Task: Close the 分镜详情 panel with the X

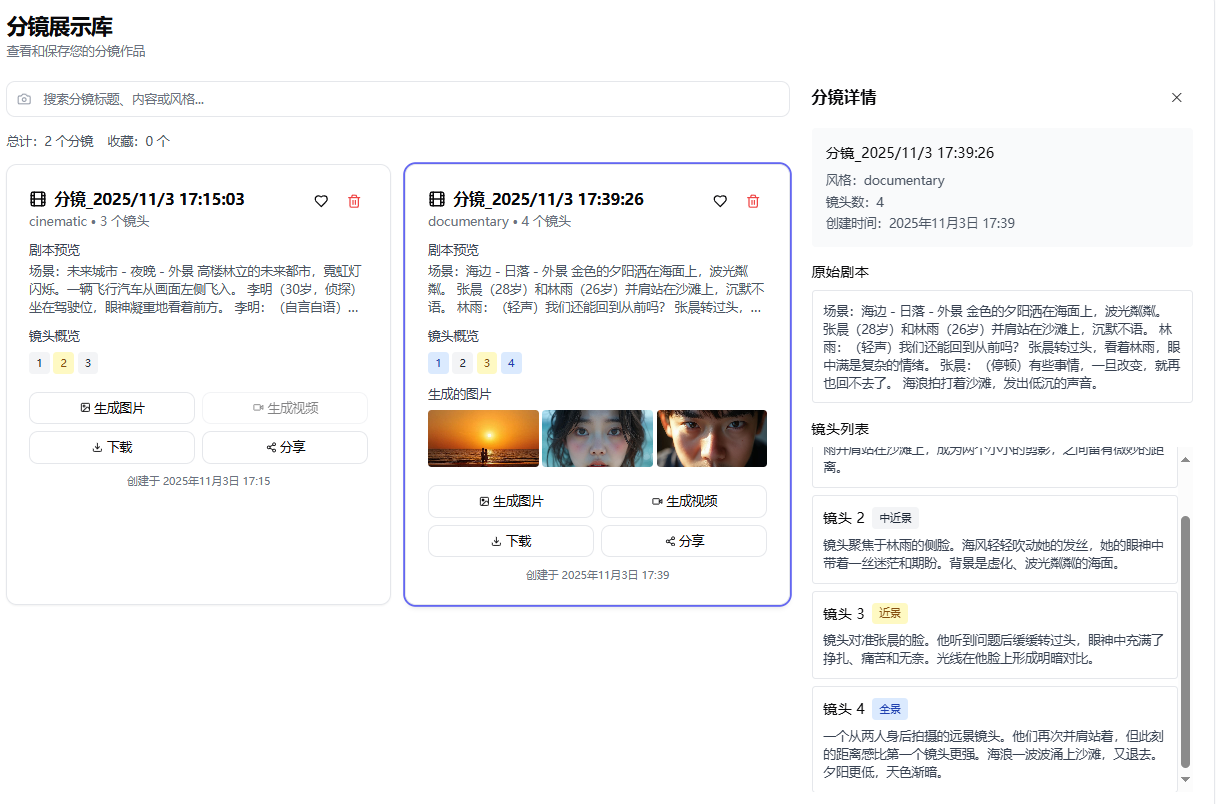Action: coord(1177,97)
